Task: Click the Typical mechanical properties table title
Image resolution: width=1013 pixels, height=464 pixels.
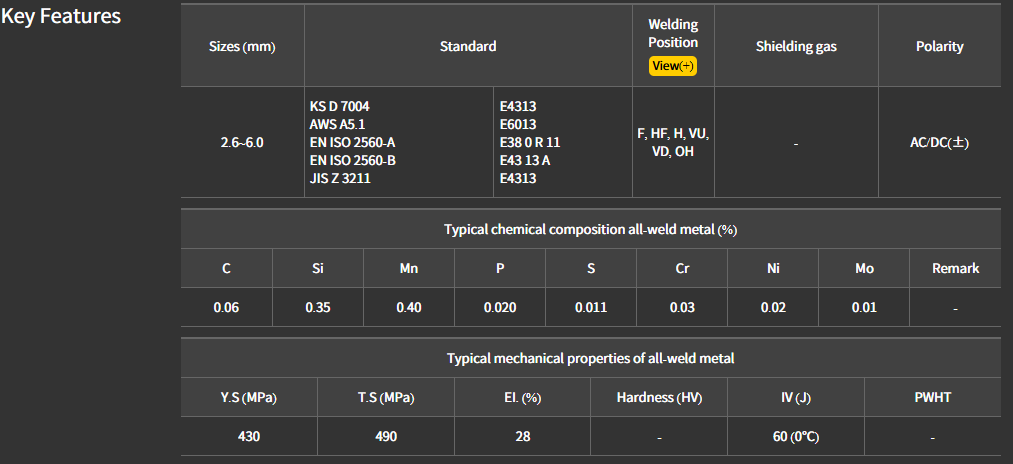Action: [590, 358]
